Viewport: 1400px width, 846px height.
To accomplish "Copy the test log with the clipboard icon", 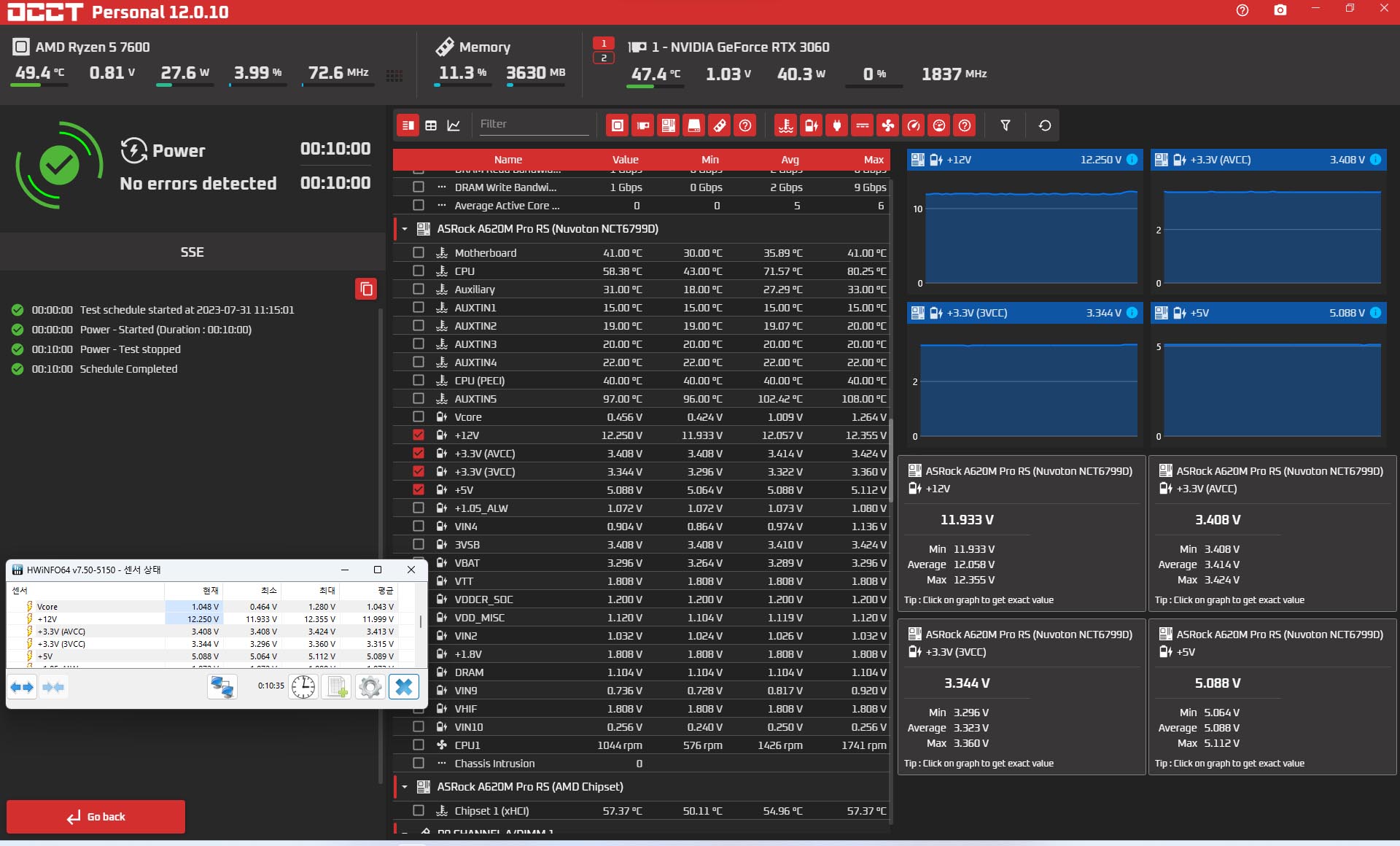I will (366, 289).
